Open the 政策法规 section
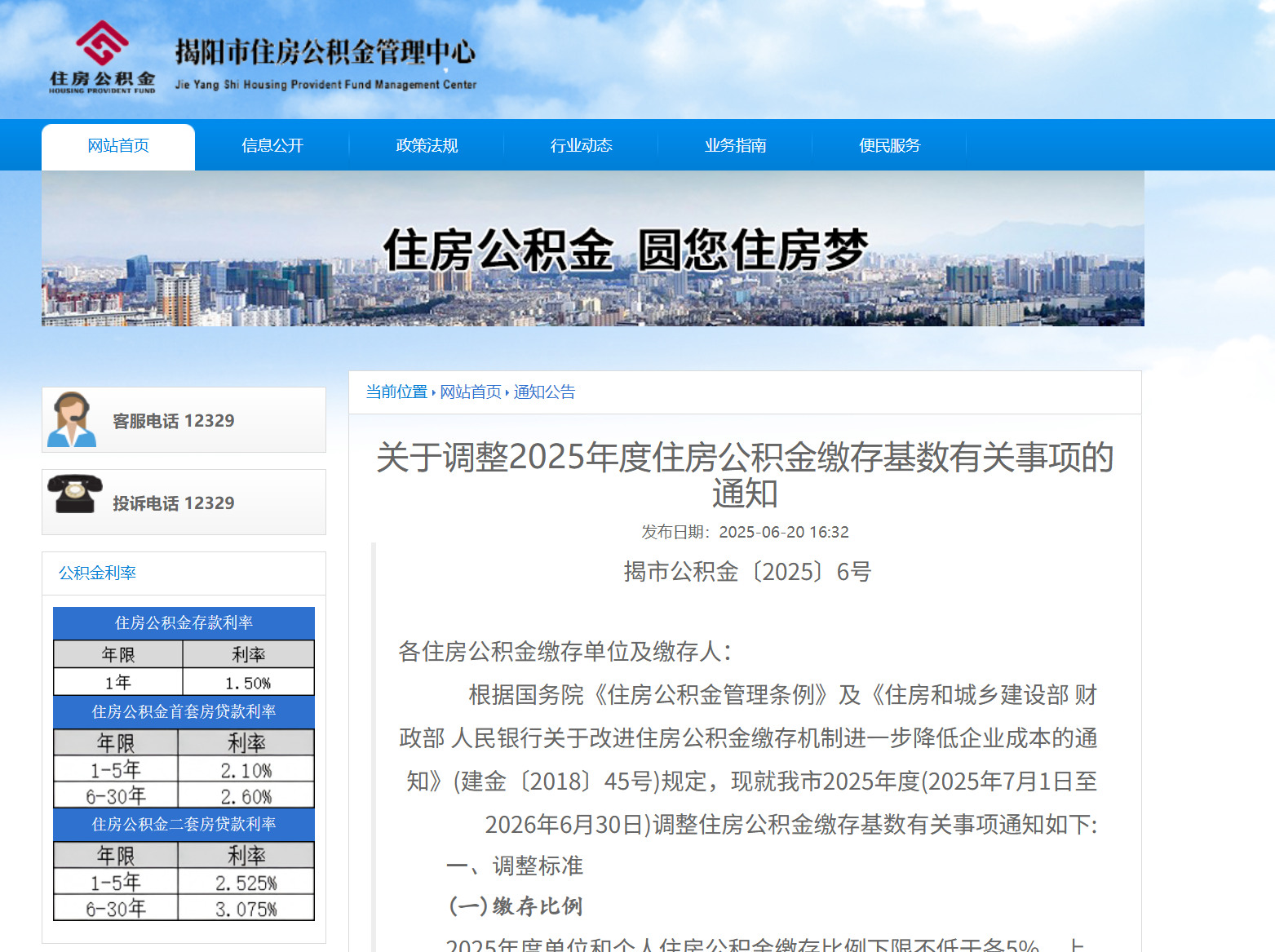The image size is (1275, 952). pos(427,145)
